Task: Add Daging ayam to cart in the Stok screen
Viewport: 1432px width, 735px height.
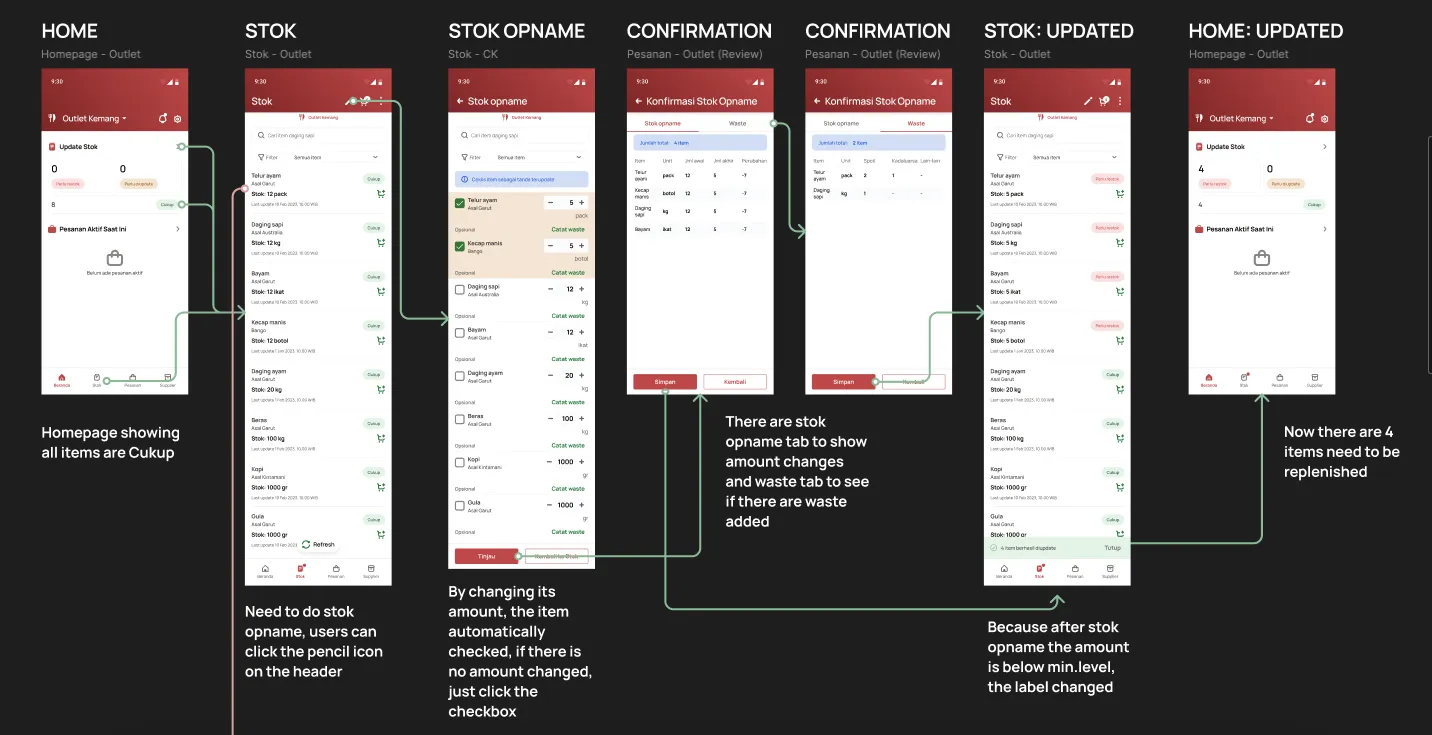Action: coord(381,390)
